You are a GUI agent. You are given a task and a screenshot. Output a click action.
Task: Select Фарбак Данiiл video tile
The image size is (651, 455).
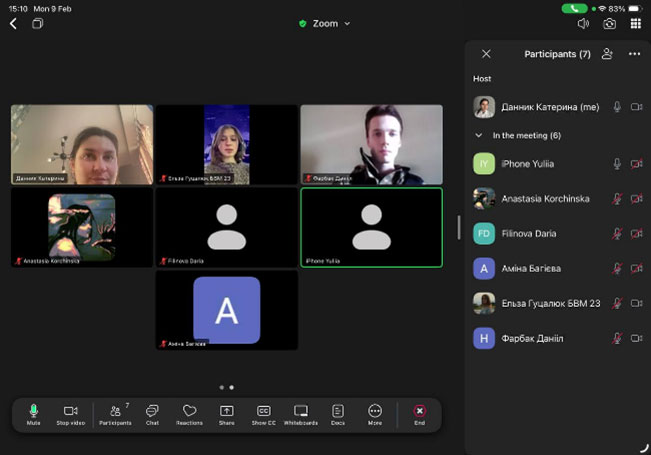[x=371, y=145]
